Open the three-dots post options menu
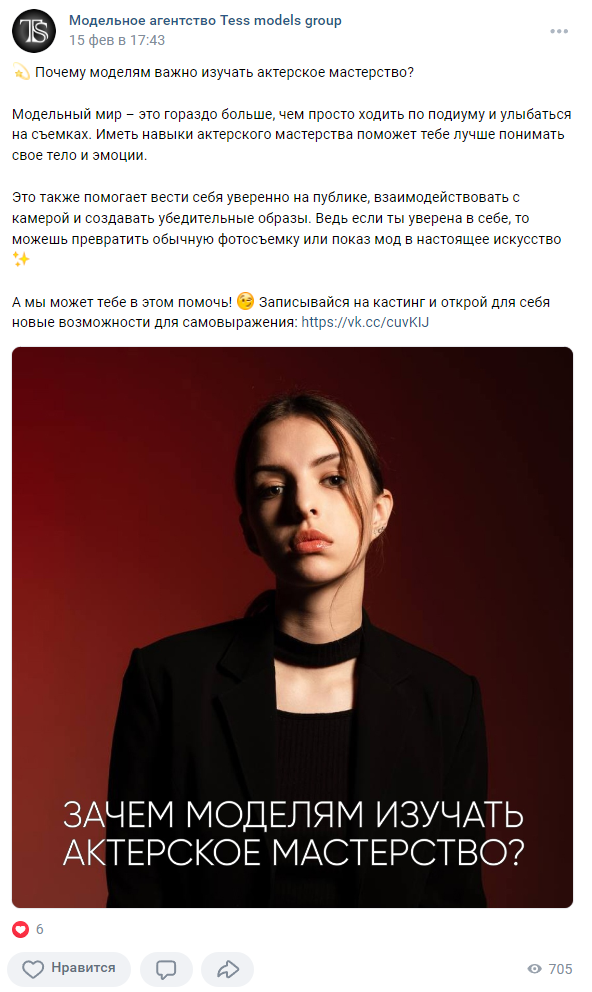592x992 pixels. pos(558,31)
